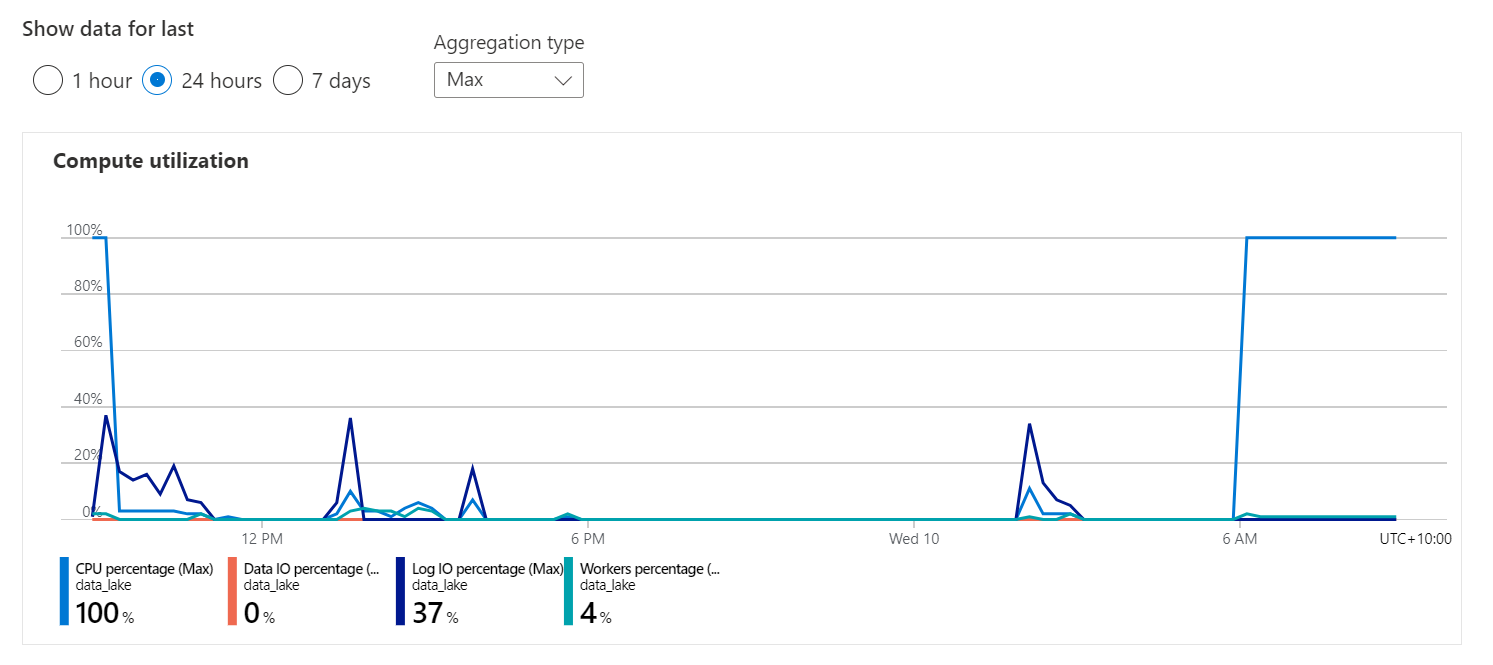1493x665 pixels.
Task: Click the Data IO orange legend swatch
Action: [232, 591]
